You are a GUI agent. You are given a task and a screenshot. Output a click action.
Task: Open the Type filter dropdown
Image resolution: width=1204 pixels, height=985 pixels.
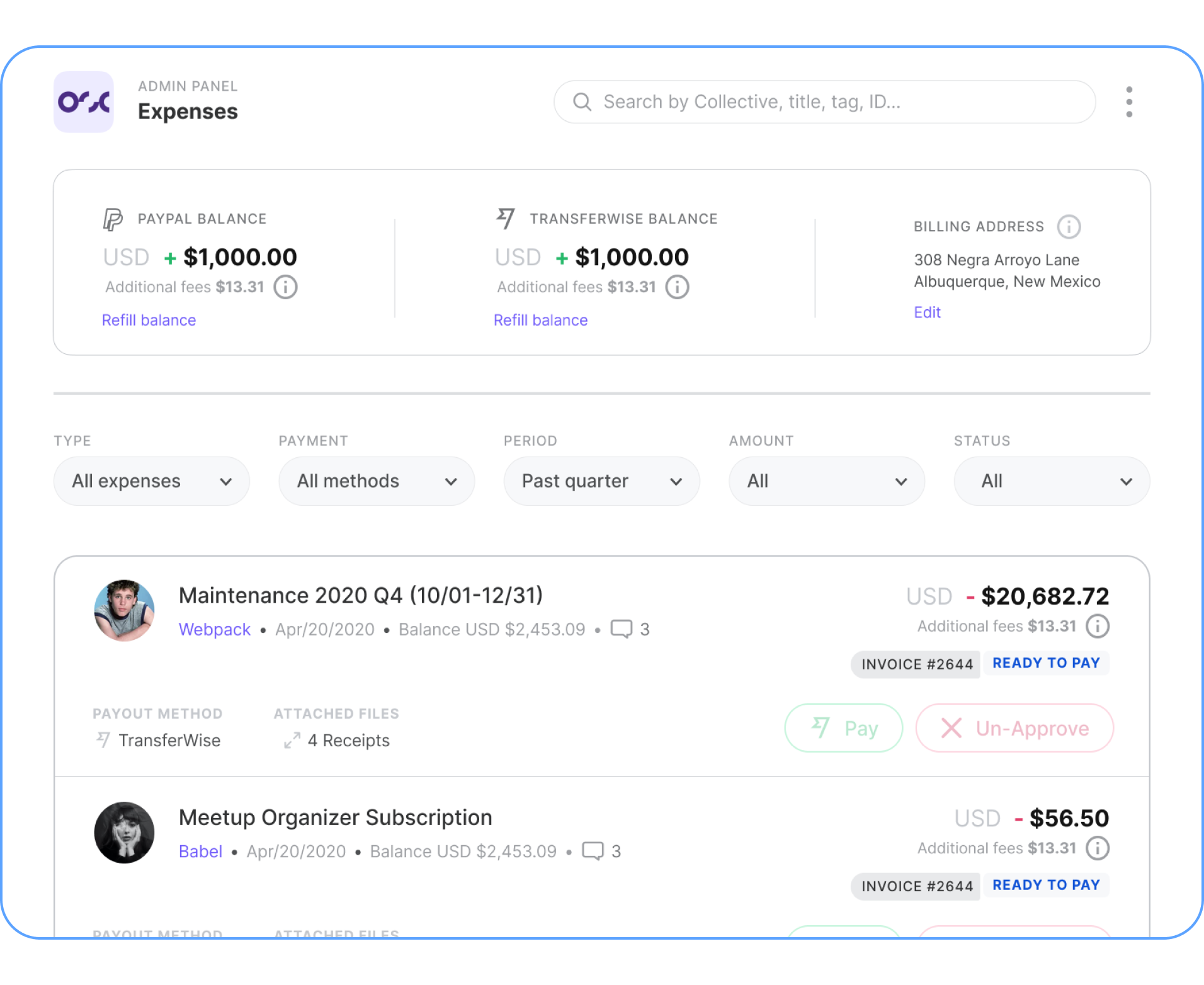coord(151,481)
